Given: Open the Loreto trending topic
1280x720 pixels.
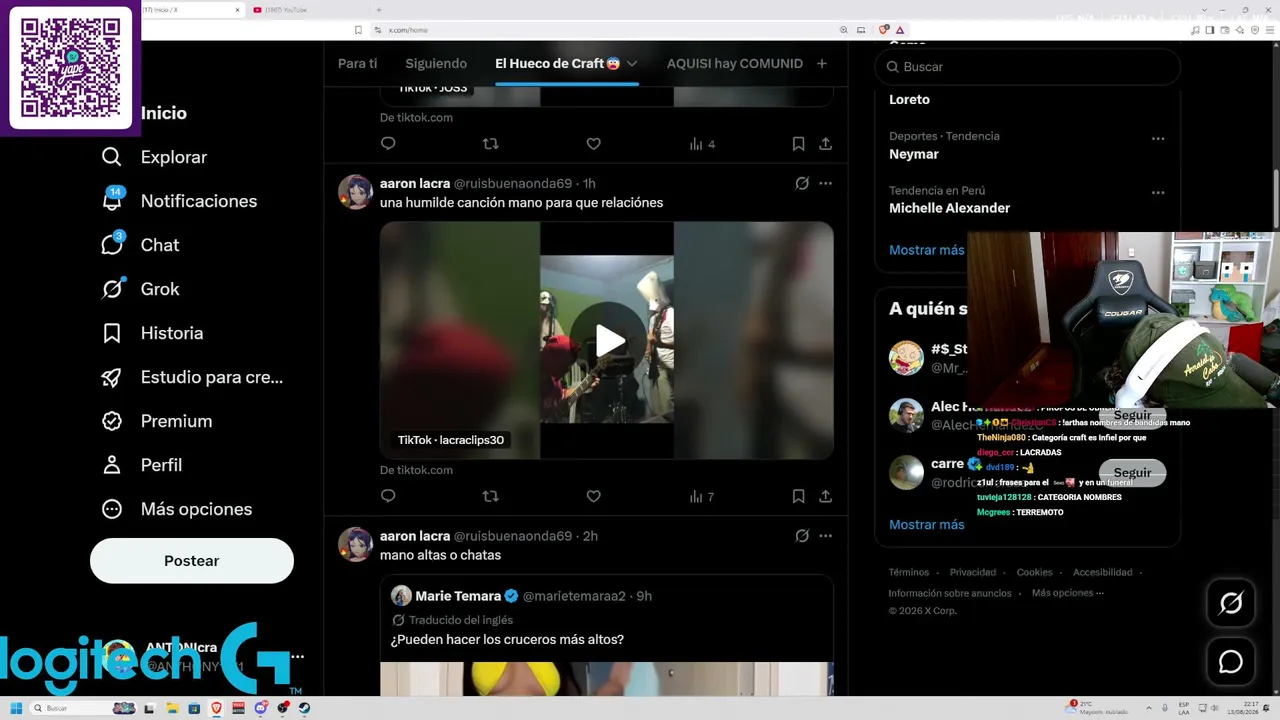Looking at the screenshot, I should [909, 99].
